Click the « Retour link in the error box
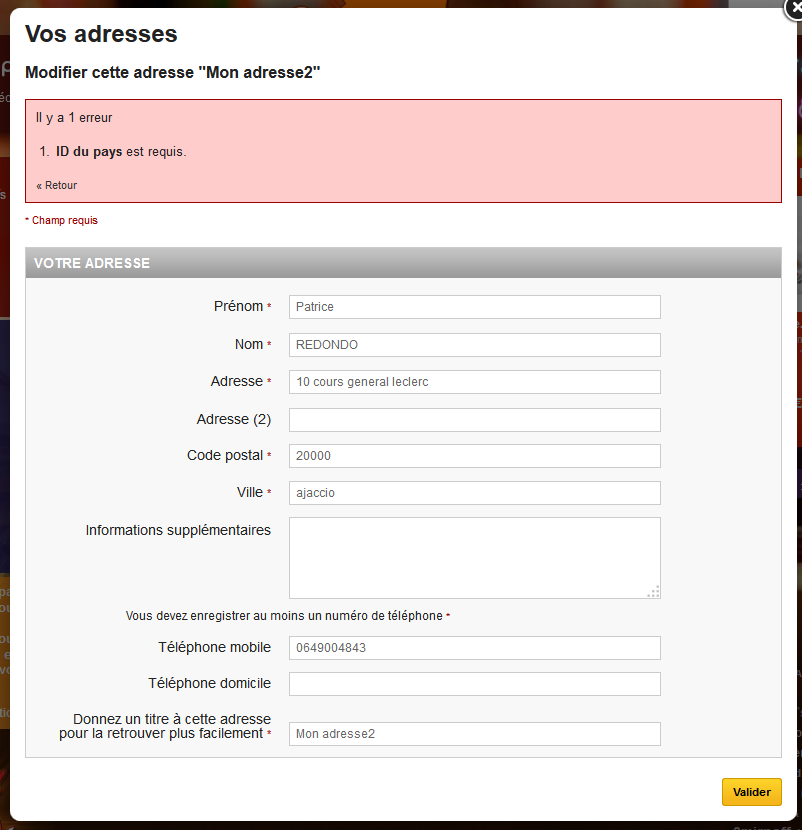The width and height of the screenshot is (802, 830). (x=57, y=185)
